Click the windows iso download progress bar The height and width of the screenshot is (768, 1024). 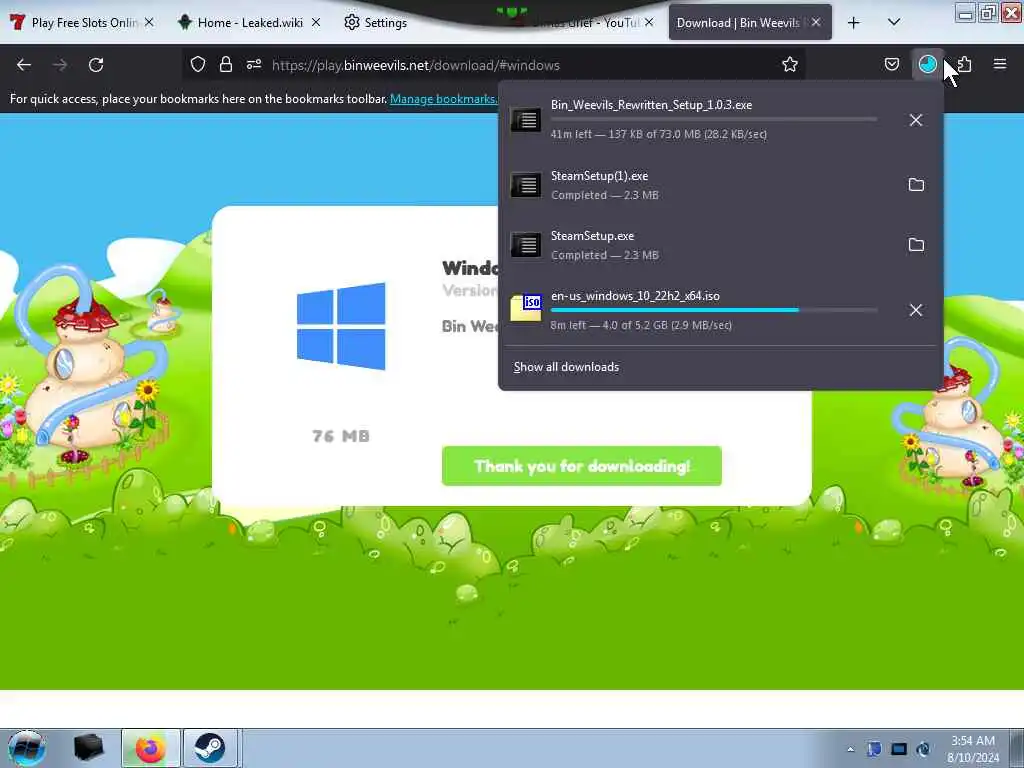click(714, 310)
